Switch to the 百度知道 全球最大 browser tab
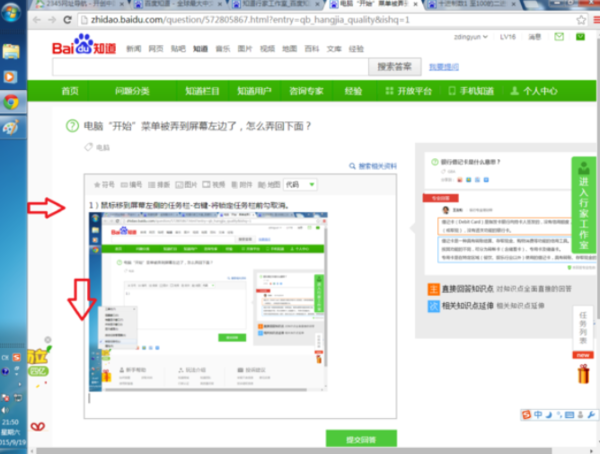This screenshot has width=600, height=454. pos(178,5)
